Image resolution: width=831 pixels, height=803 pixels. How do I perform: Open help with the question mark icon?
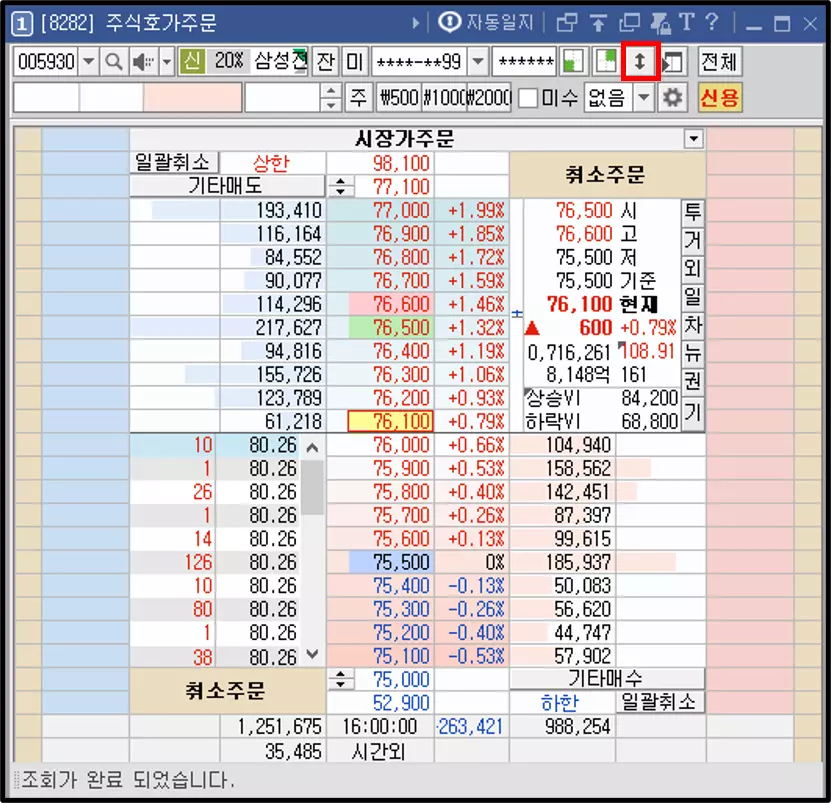(x=712, y=22)
